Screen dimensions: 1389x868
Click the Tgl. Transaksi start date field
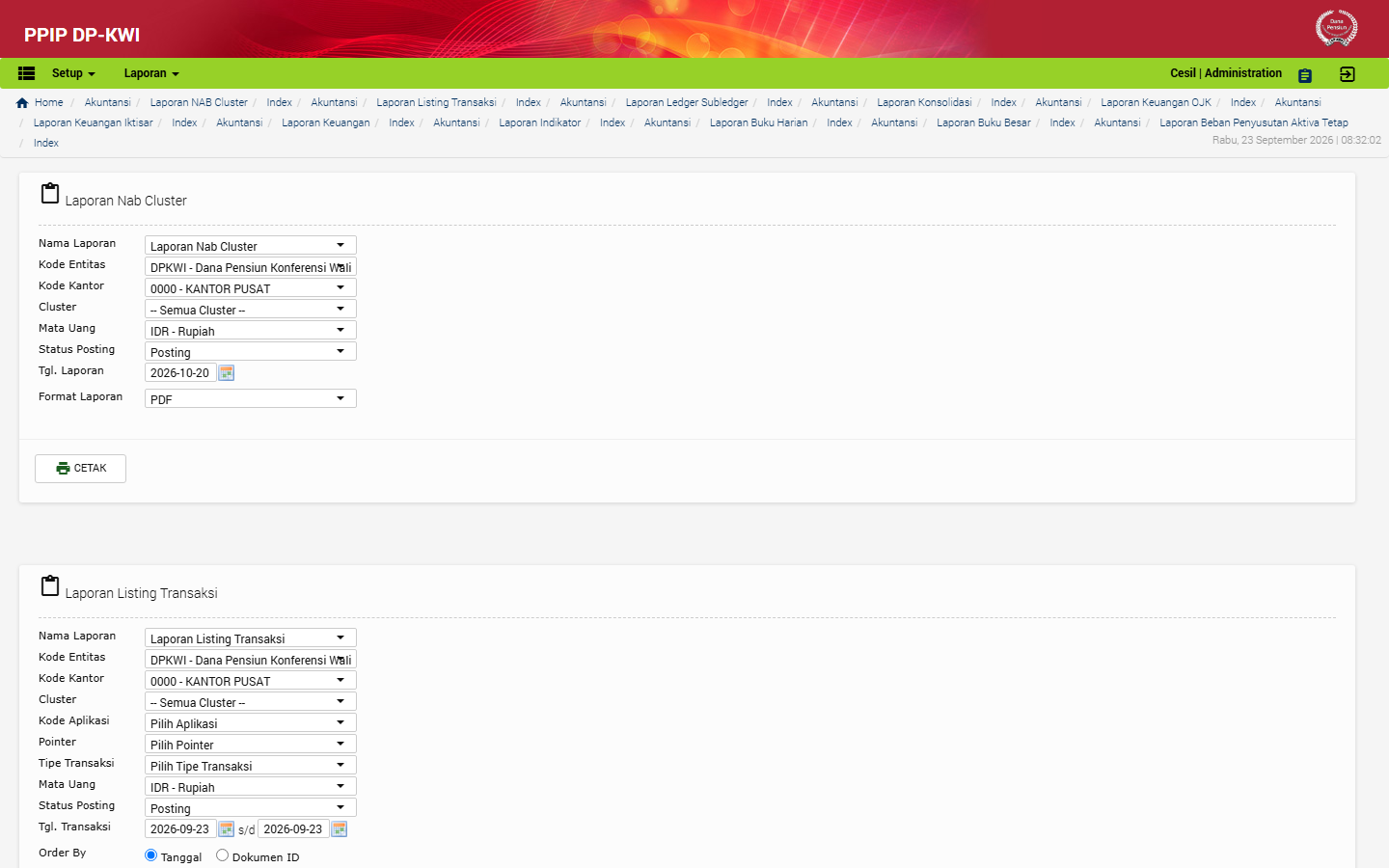point(180,829)
